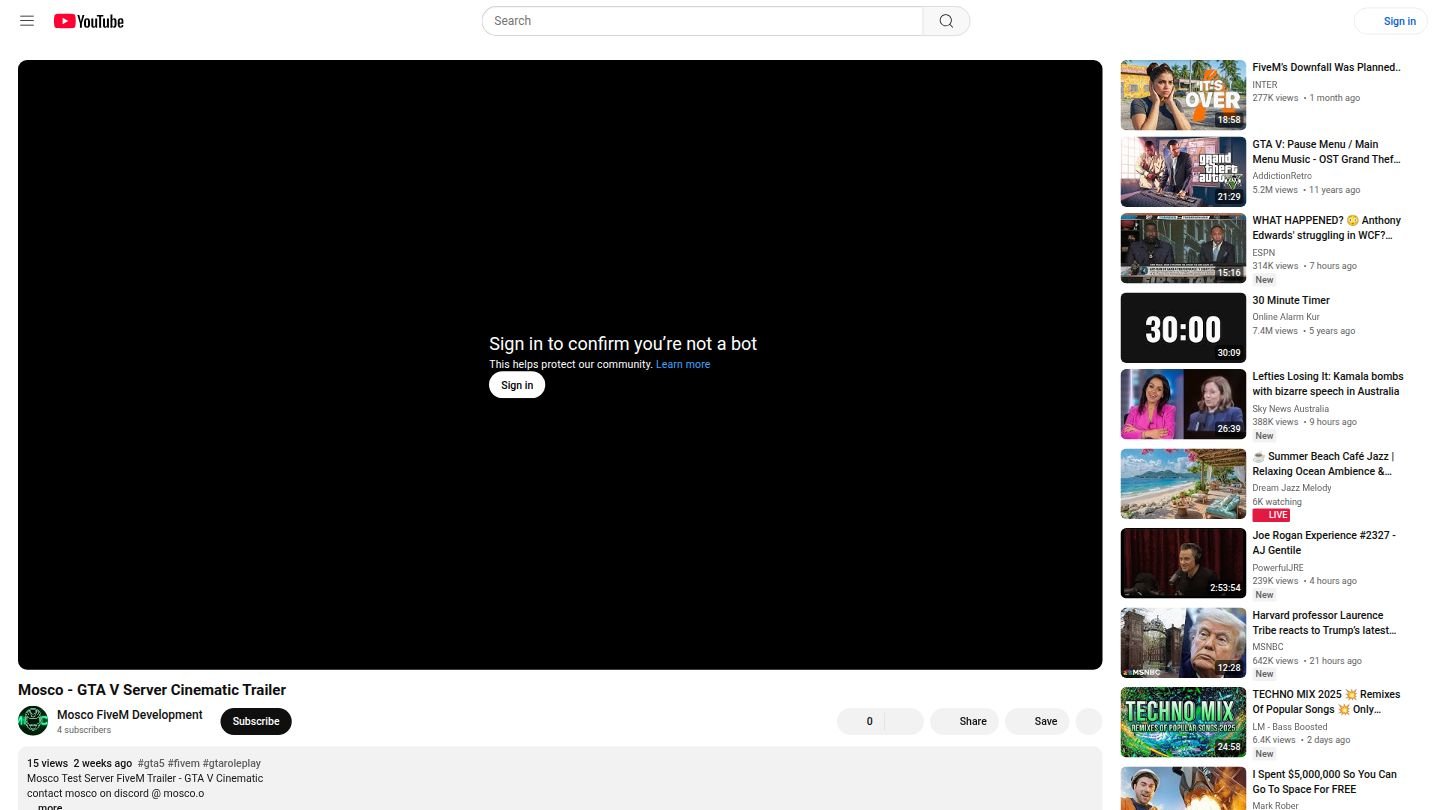
Task: Open the more actions button beside Save
Action: (1089, 721)
